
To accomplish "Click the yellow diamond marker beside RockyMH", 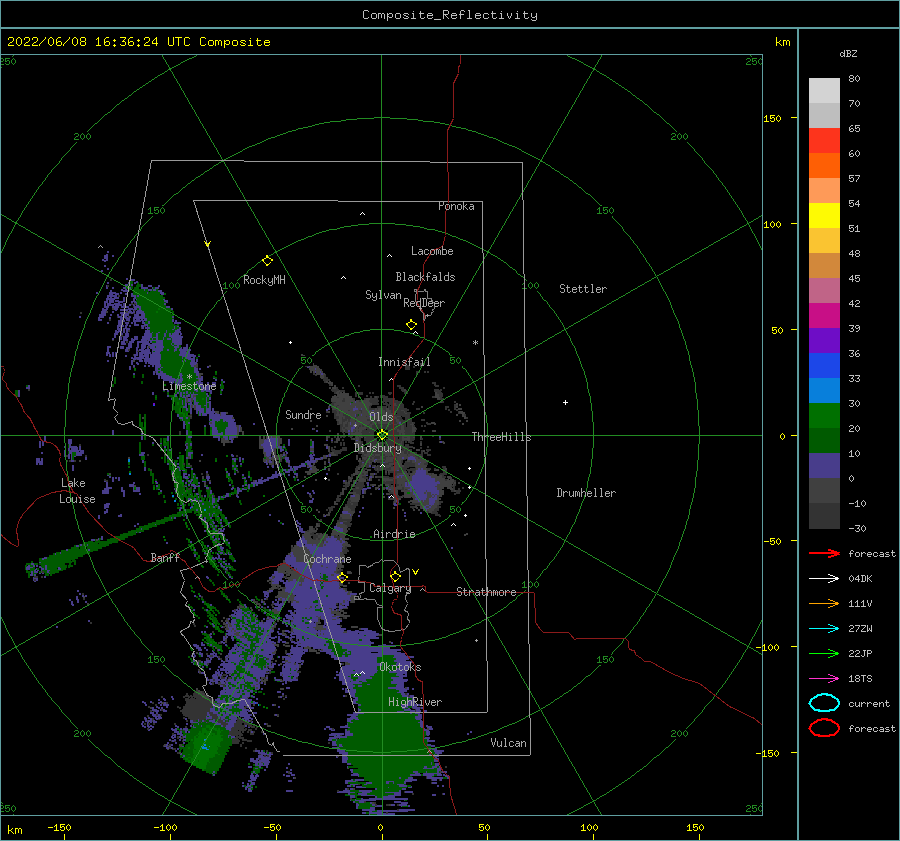I will coord(267,261).
